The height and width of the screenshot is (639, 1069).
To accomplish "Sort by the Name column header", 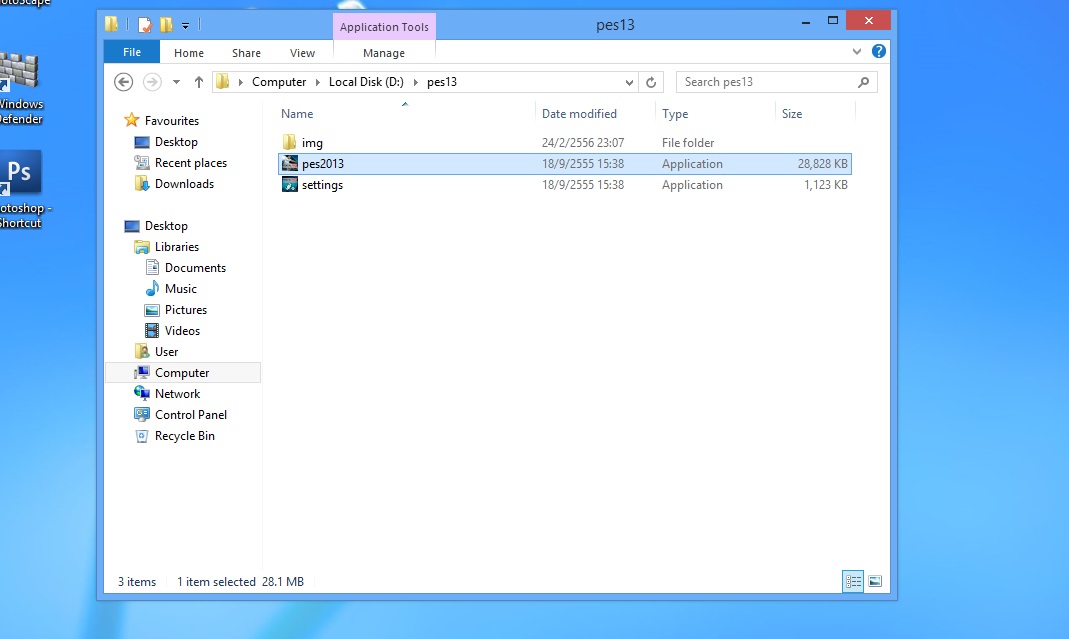I will click(x=297, y=114).
